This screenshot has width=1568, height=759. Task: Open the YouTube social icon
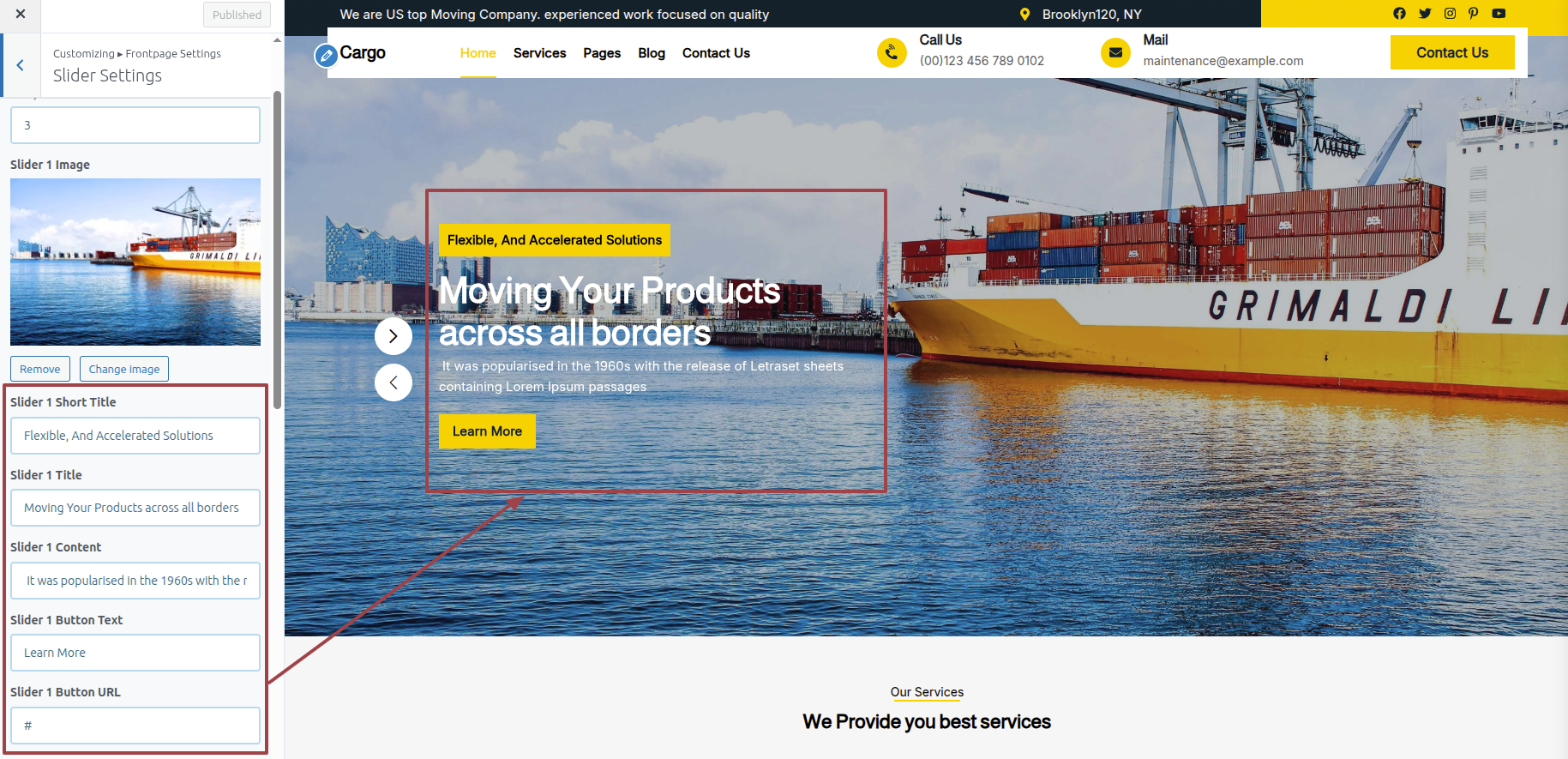(x=1499, y=13)
